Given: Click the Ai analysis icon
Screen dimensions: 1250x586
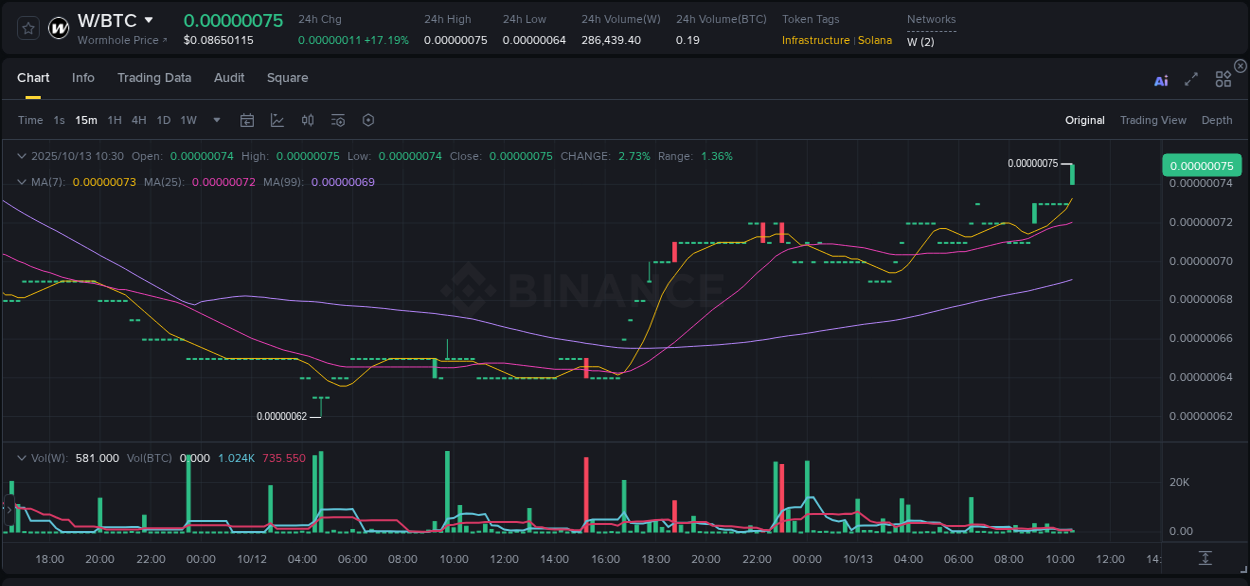Looking at the screenshot, I should click(x=1160, y=78).
